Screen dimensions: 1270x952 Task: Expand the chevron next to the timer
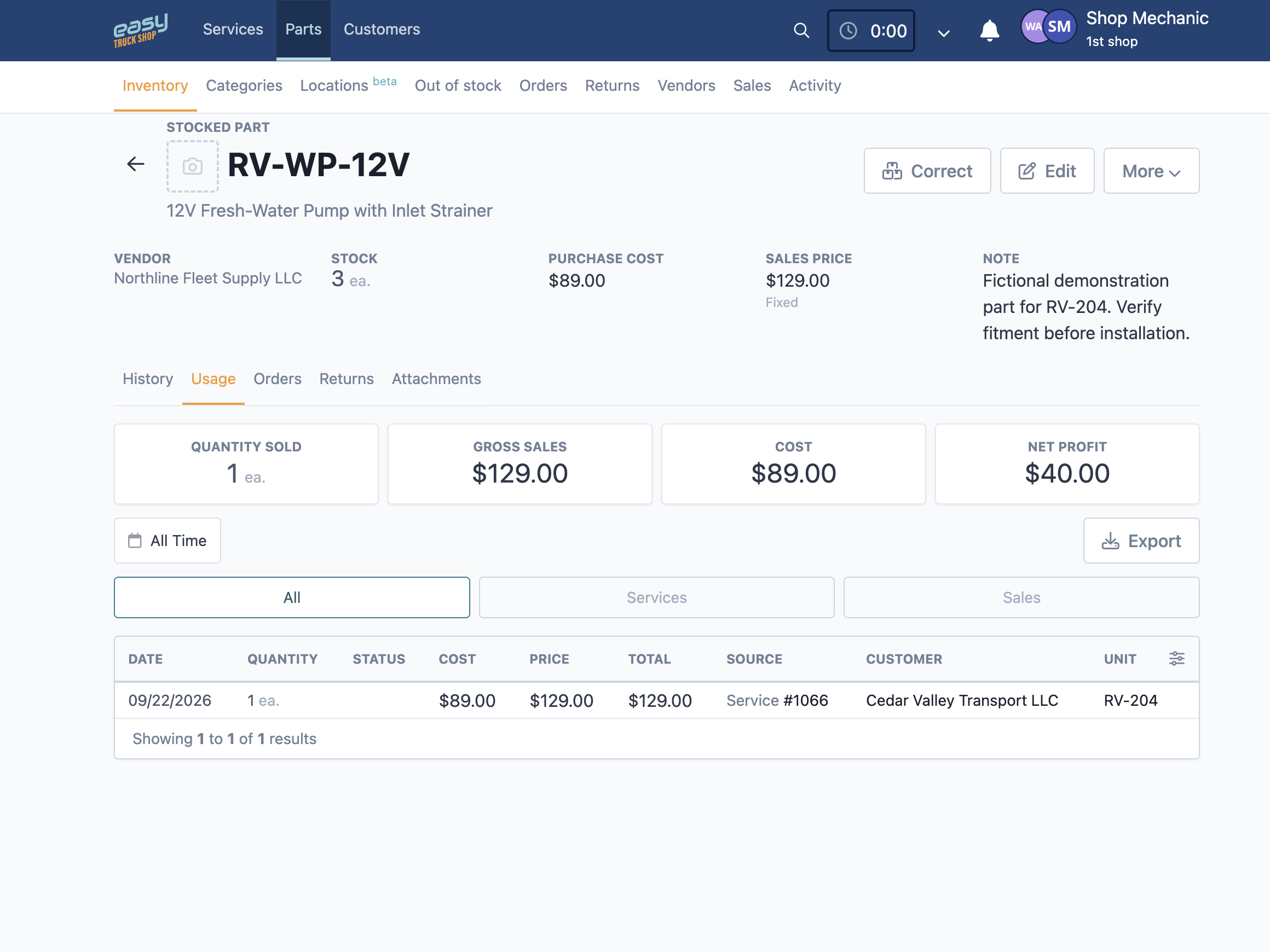[943, 33]
